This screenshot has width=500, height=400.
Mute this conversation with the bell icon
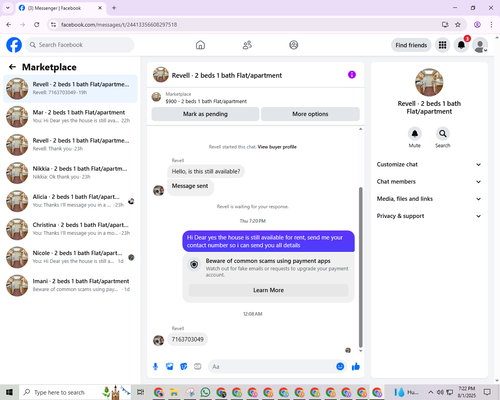[x=415, y=134]
